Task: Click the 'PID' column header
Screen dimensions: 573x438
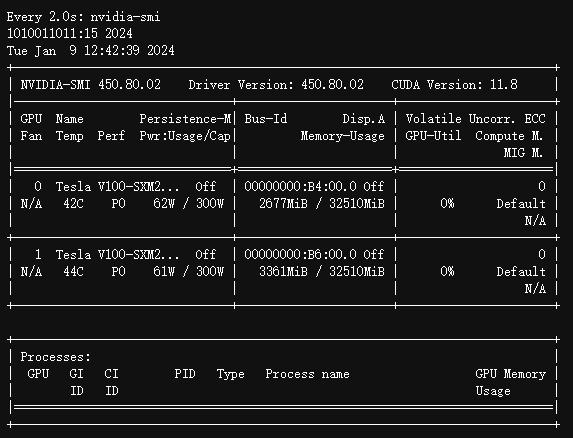Action: pyautogui.click(x=185, y=374)
